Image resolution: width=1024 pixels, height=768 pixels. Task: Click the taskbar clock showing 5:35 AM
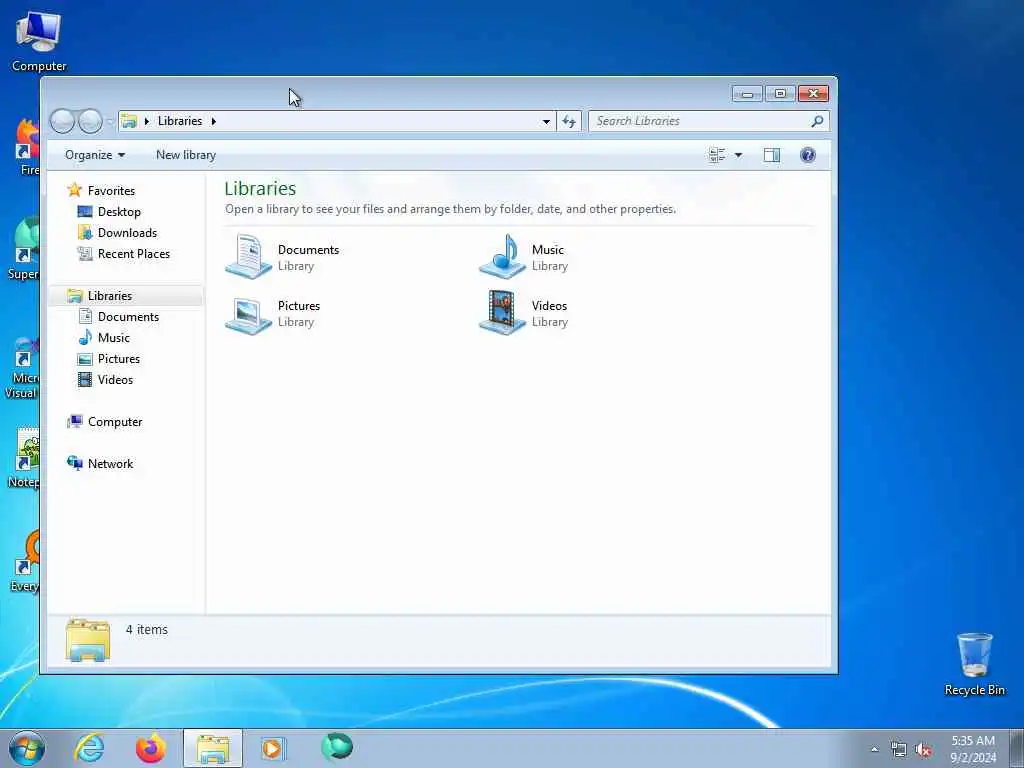click(973, 749)
